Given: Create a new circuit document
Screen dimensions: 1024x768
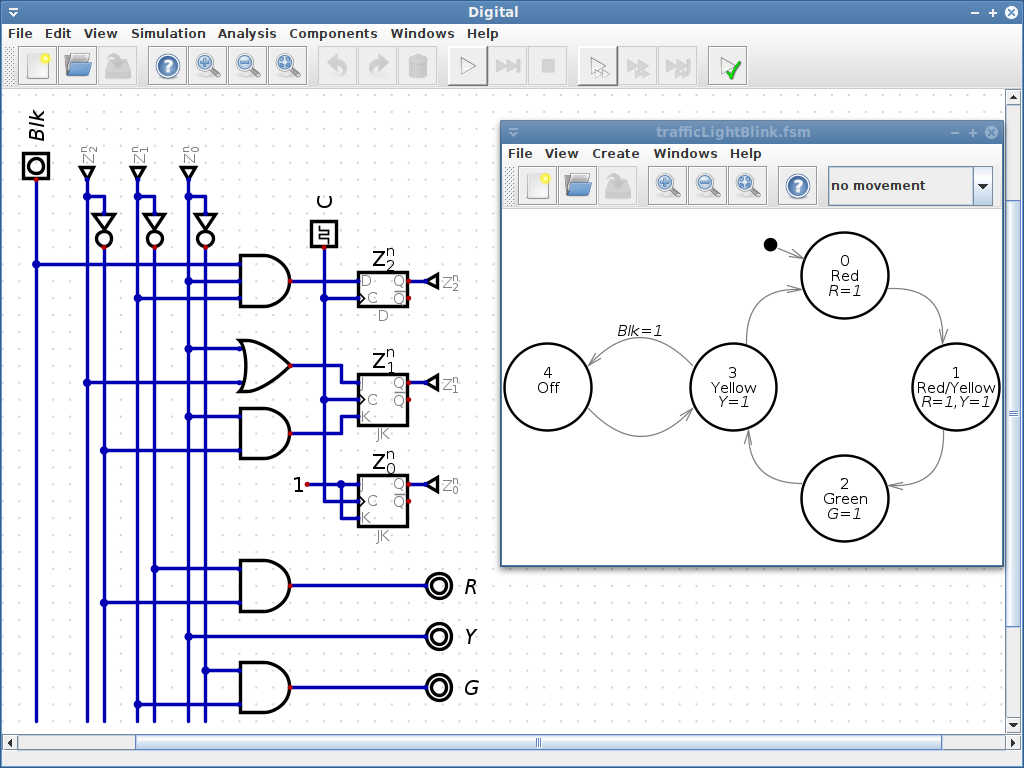Looking at the screenshot, I should pyautogui.click(x=37, y=66).
